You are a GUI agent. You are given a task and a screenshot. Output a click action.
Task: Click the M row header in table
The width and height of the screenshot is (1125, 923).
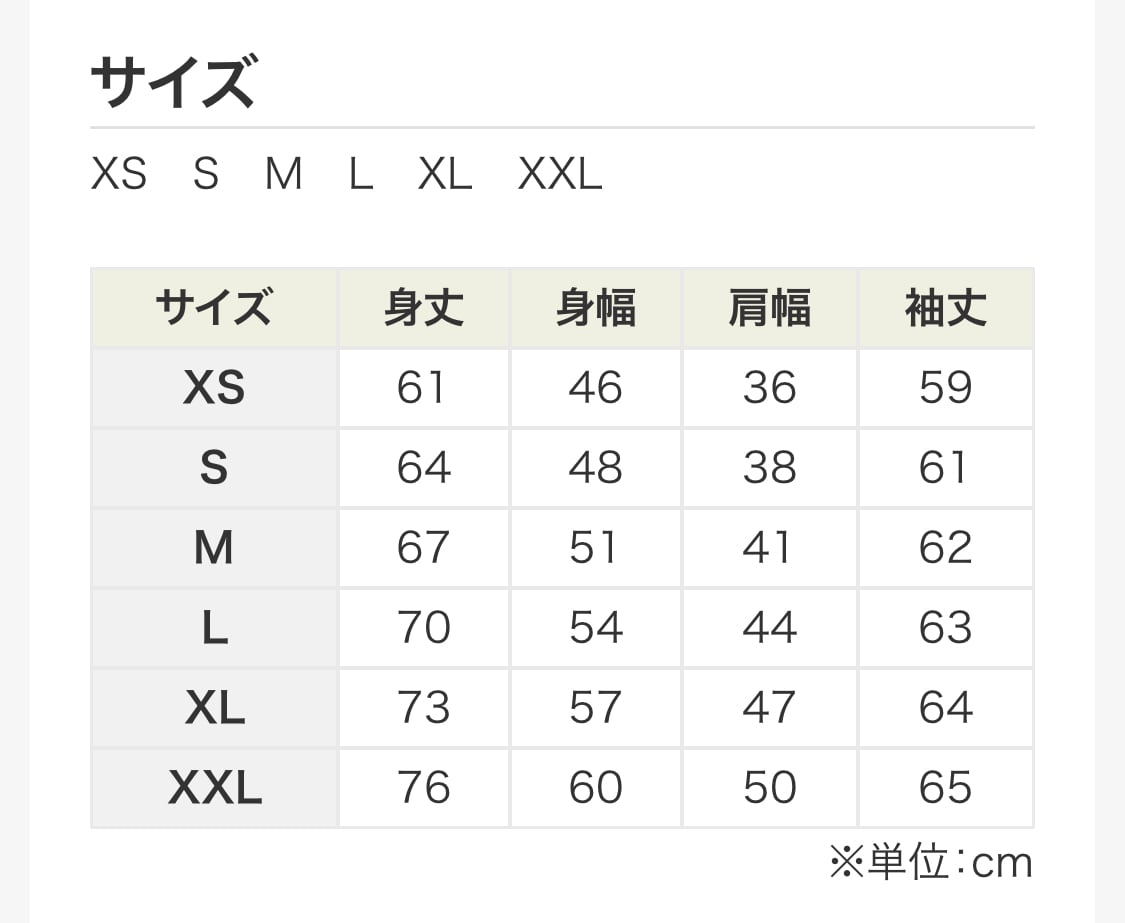(214, 548)
